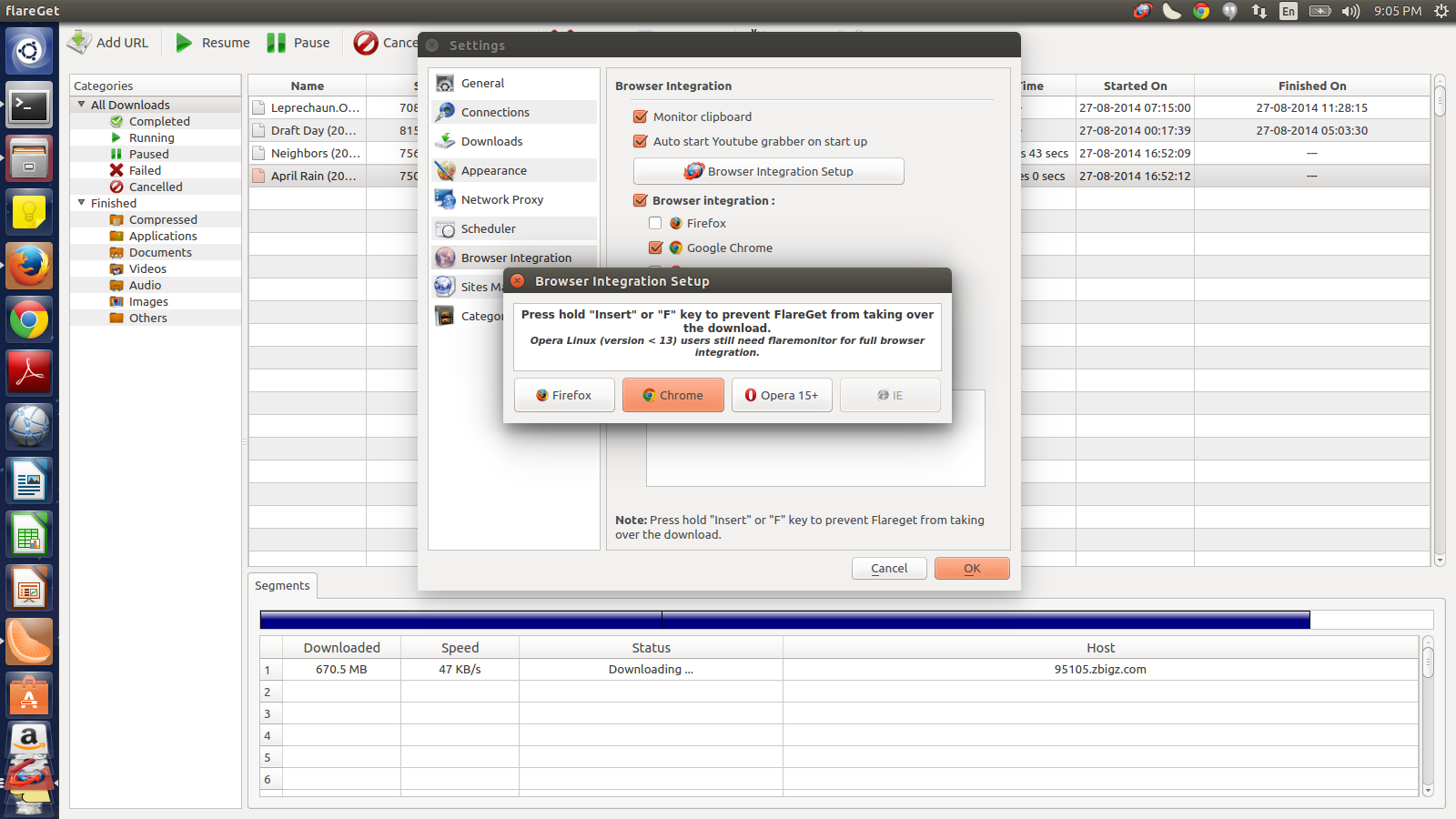Choose Firefox in integration setup dialog
This screenshot has height=819, width=1456.
[x=564, y=395]
